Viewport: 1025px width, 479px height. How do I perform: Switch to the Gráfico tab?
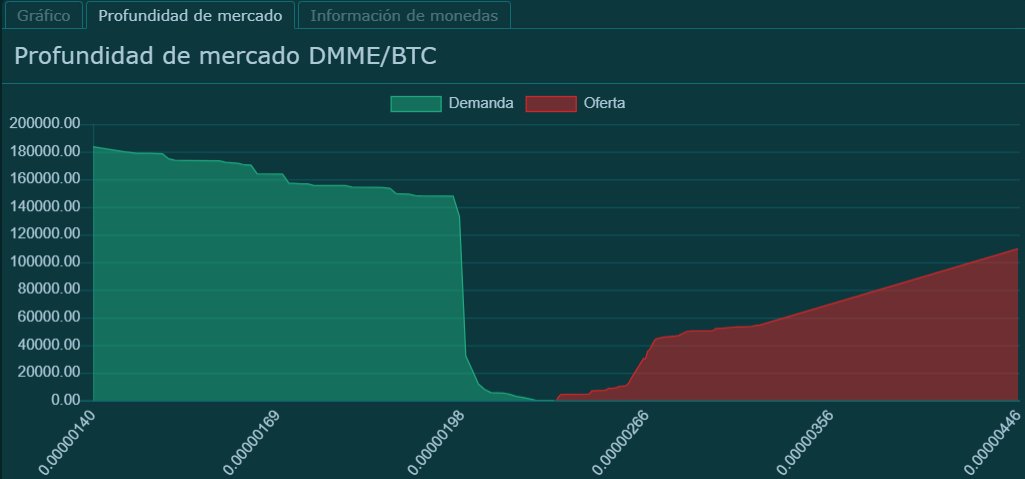44,16
